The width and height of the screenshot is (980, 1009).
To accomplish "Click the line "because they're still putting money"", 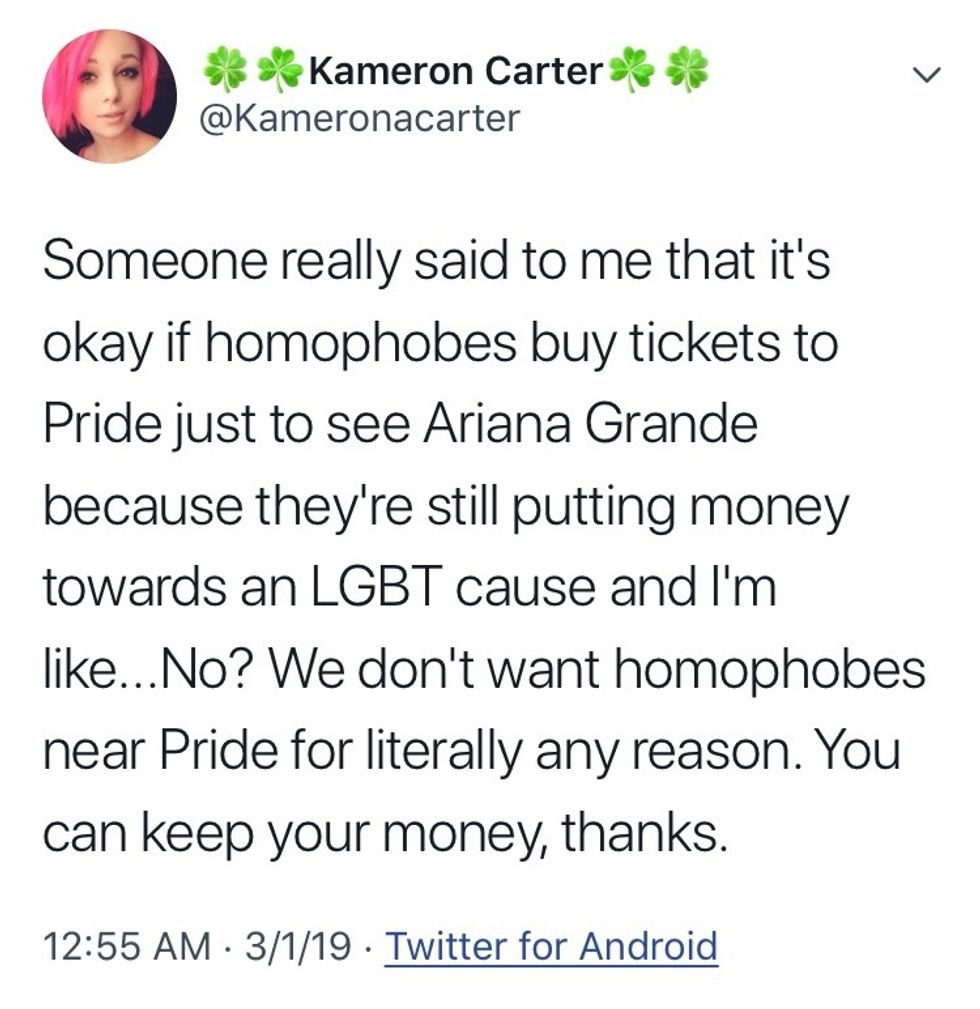I will pyautogui.click(x=445, y=507).
